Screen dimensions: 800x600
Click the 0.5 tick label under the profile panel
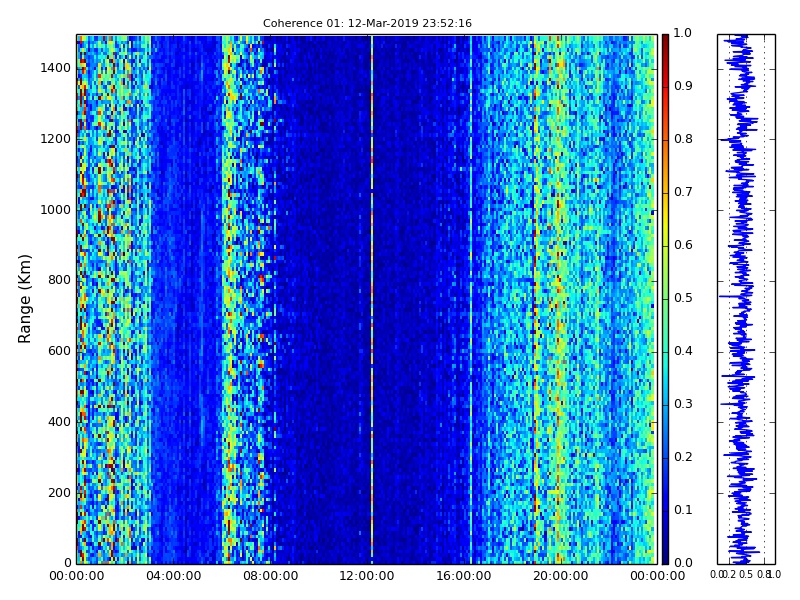[746, 574]
